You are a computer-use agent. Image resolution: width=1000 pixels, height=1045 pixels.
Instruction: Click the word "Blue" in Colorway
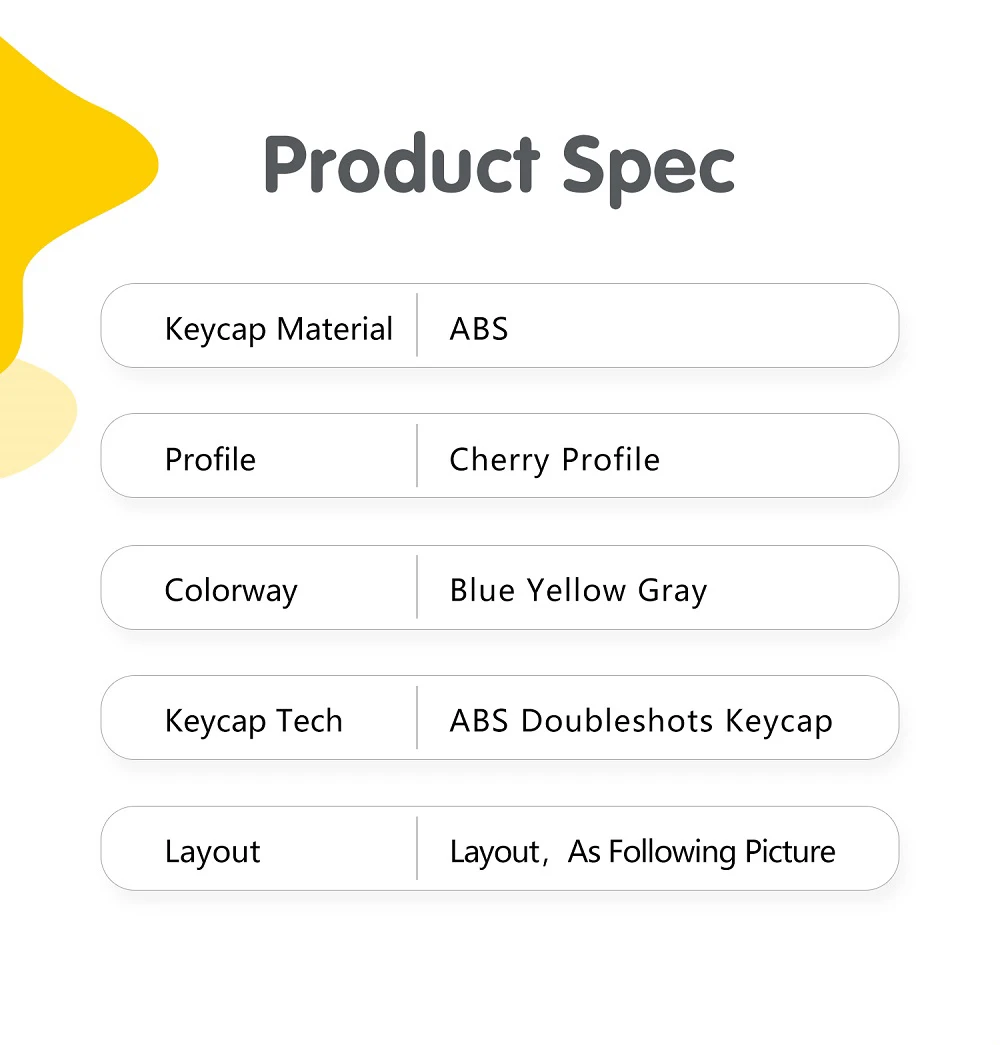pyautogui.click(x=483, y=590)
